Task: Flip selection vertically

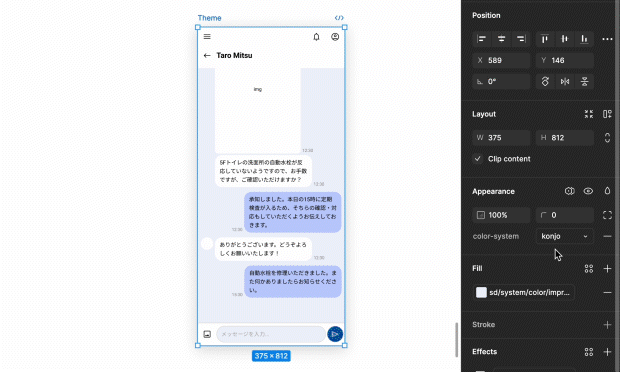Action: coord(584,81)
